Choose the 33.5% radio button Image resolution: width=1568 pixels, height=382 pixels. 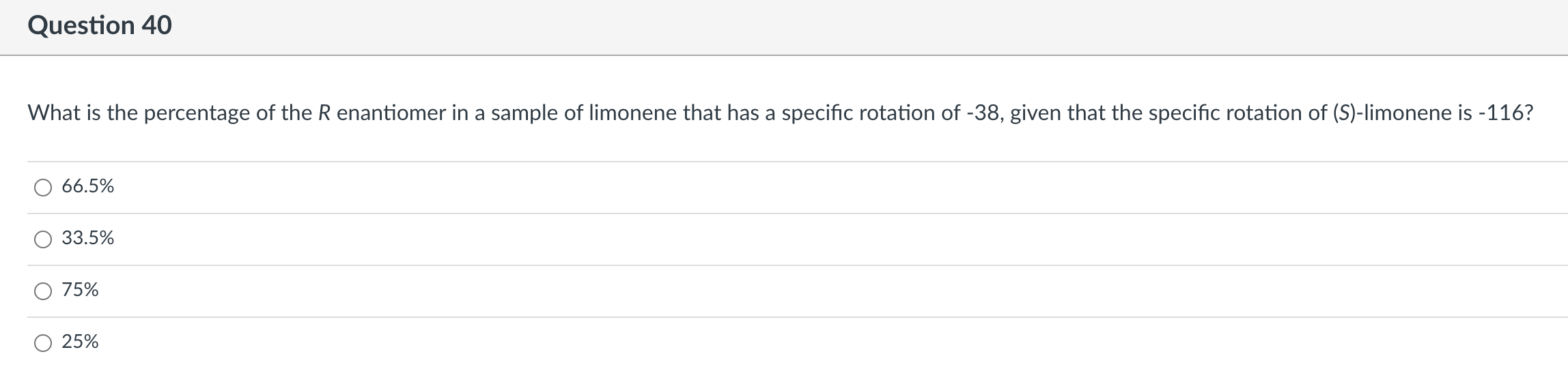pyautogui.click(x=43, y=239)
